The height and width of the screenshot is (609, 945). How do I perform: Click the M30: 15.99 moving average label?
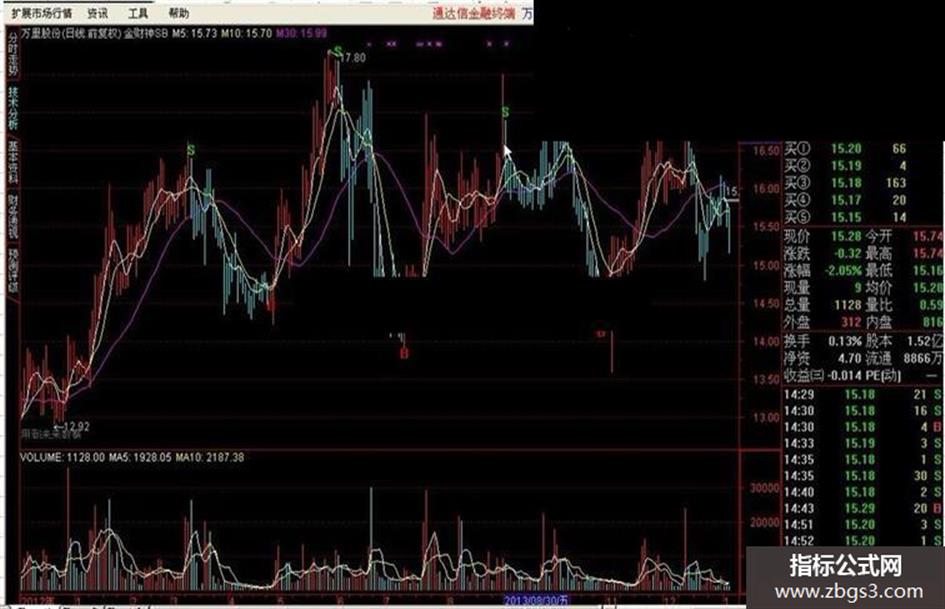[301, 33]
